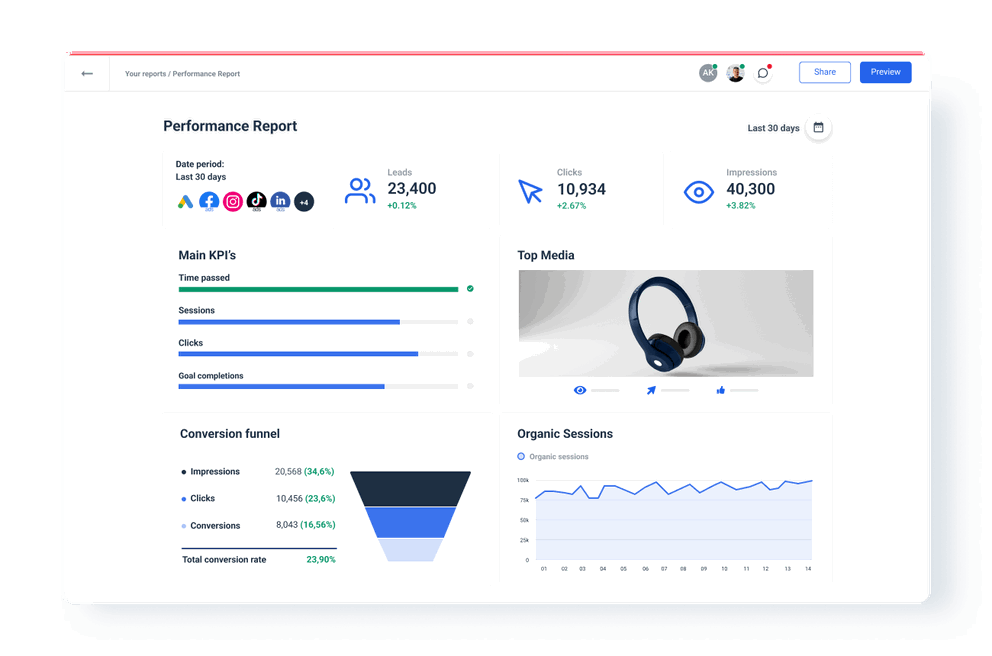992x656 pixels.
Task: Click the LinkedIn Ads channel icon
Action: coord(280,201)
